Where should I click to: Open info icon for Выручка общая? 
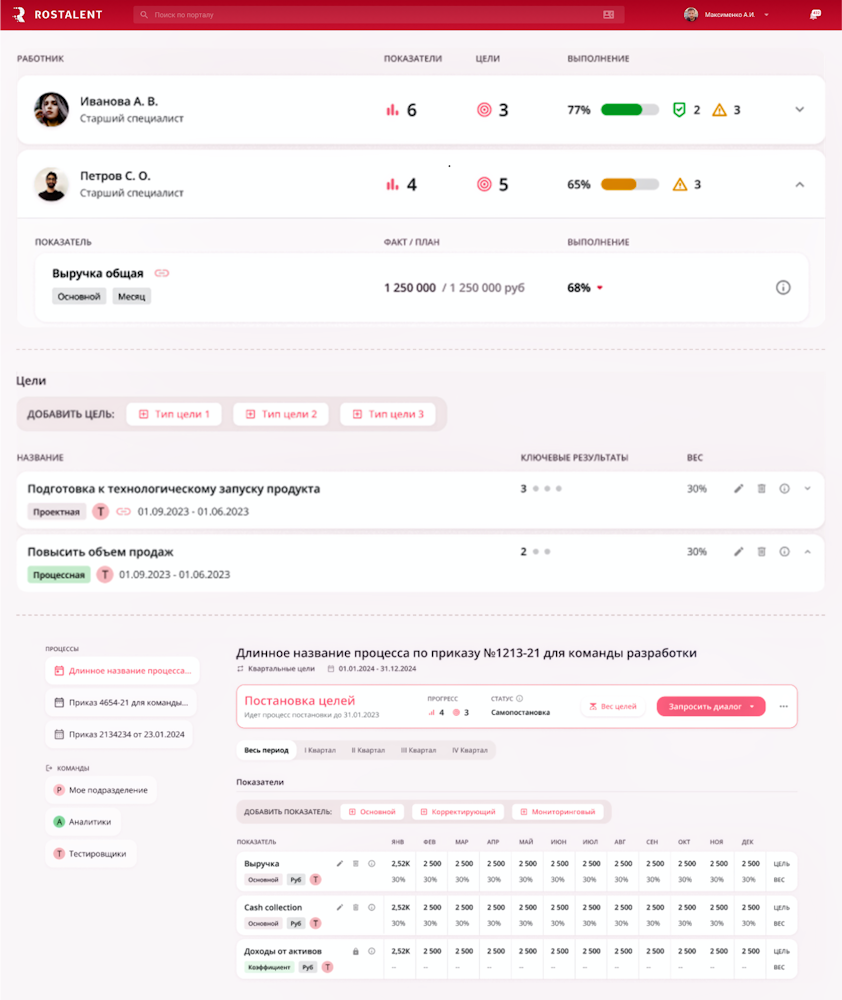point(783,288)
